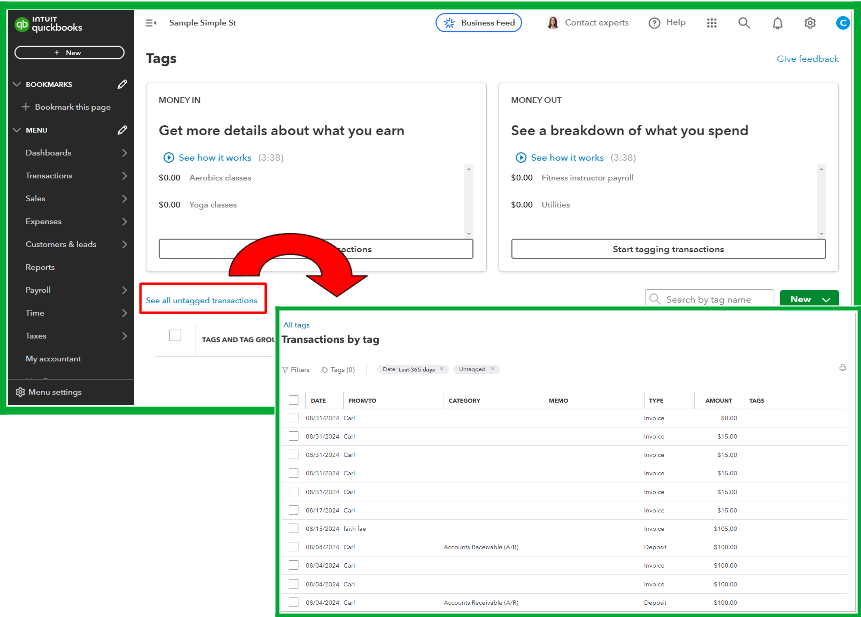
Task: Sort by the DATE column header
Action: click(x=318, y=401)
